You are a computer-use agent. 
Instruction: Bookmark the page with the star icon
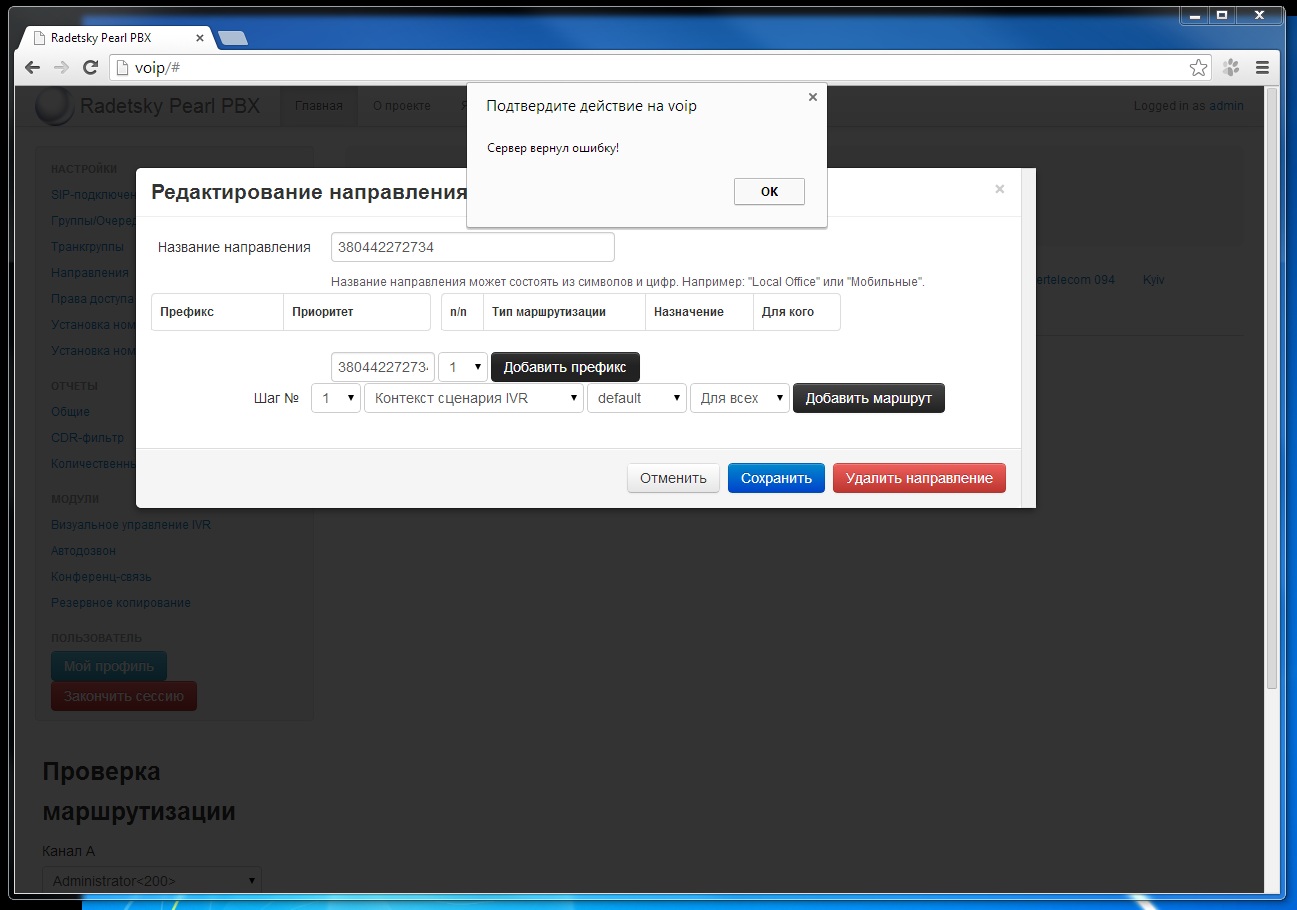[x=1198, y=68]
